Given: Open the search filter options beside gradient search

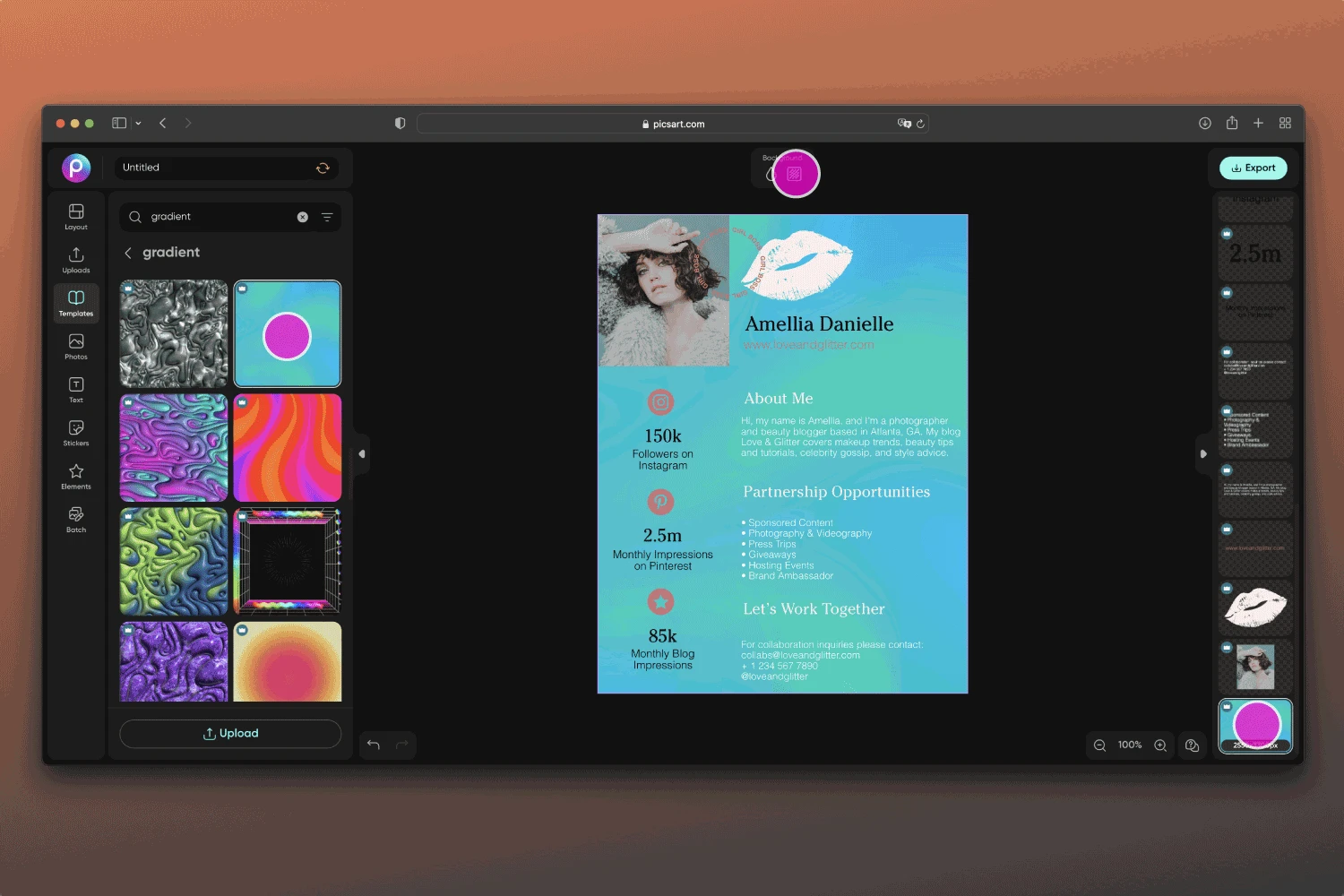Looking at the screenshot, I should tap(326, 217).
